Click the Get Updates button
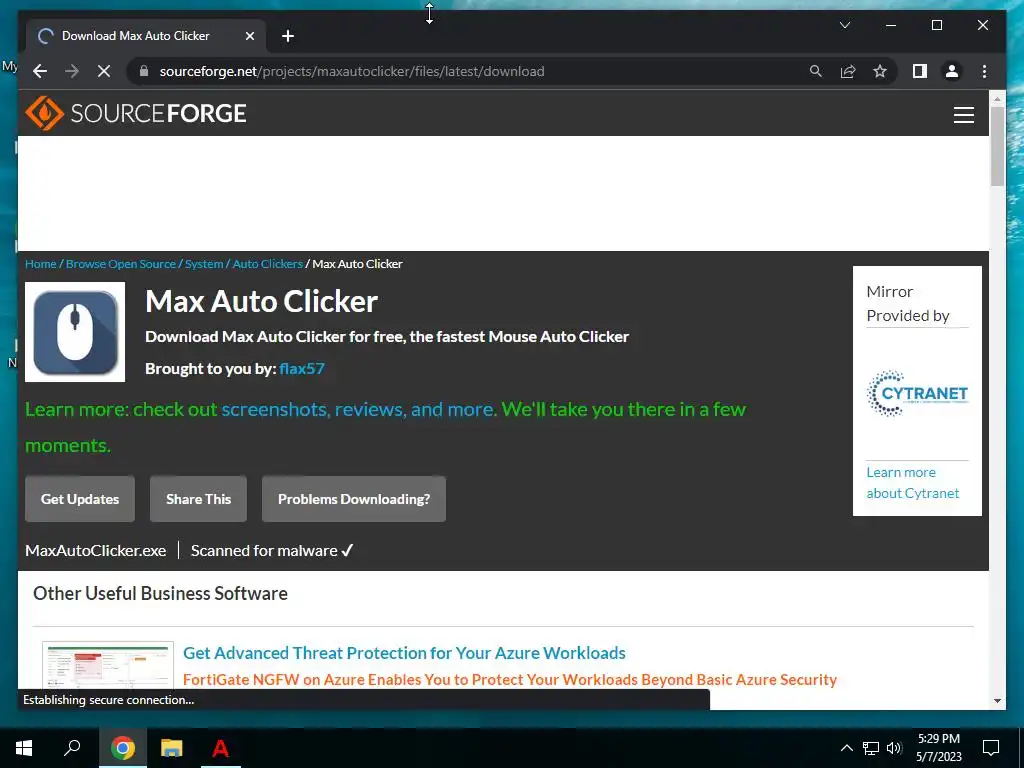Viewport: 1024px width, 768px height. pyautogui.click(x=80, y=499)
